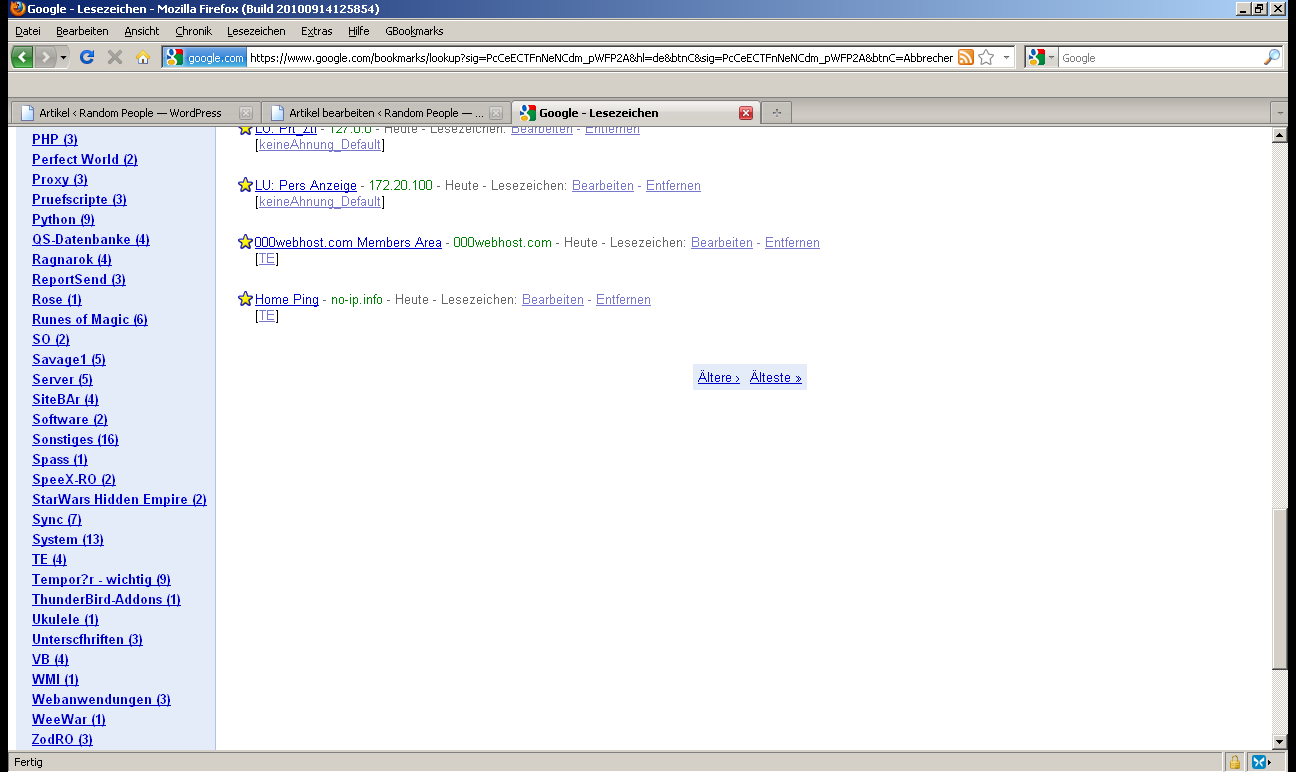Select the StarWars Hidden Empire (2) label

(x=119, y=500)
